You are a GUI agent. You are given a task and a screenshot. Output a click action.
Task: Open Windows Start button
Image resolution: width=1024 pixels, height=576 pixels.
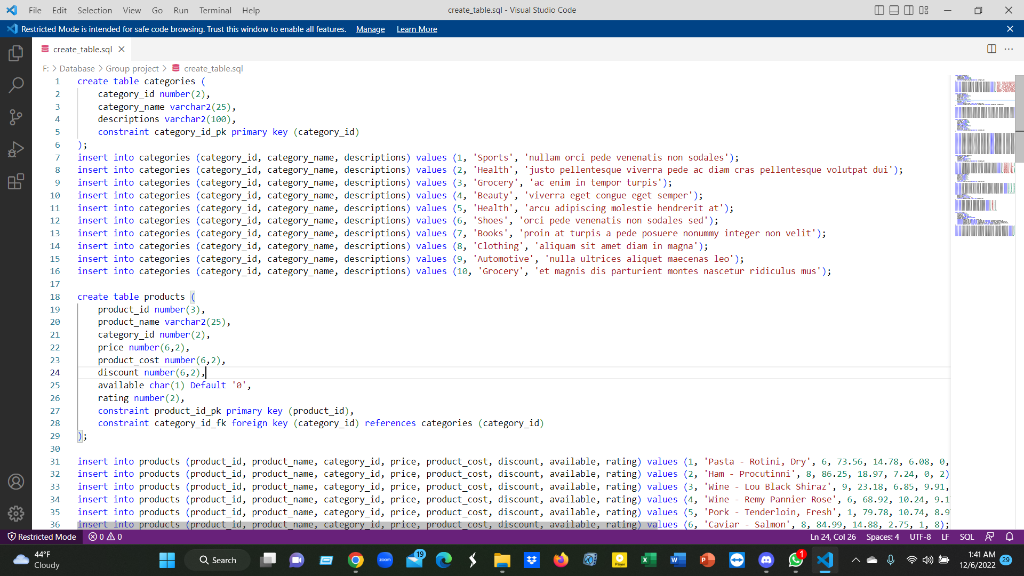167,560
